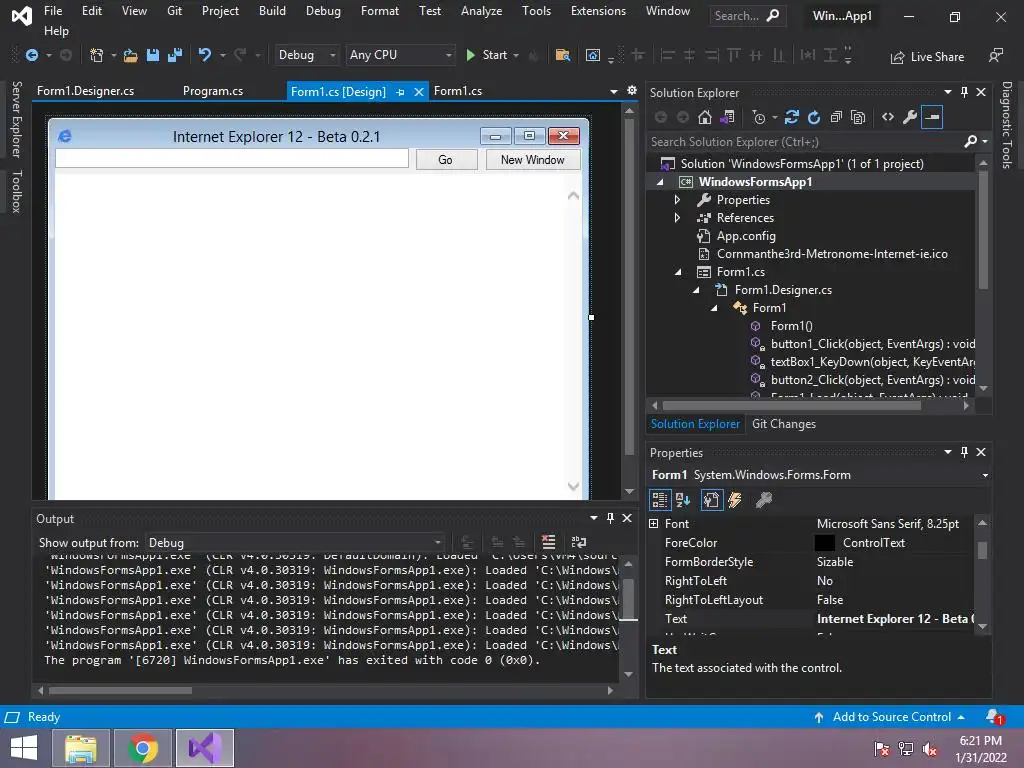Image resolution: width=1024 pixels, height=768 pixels.
Task: Open the Toolbox side panel
Action: click(16, 191)
